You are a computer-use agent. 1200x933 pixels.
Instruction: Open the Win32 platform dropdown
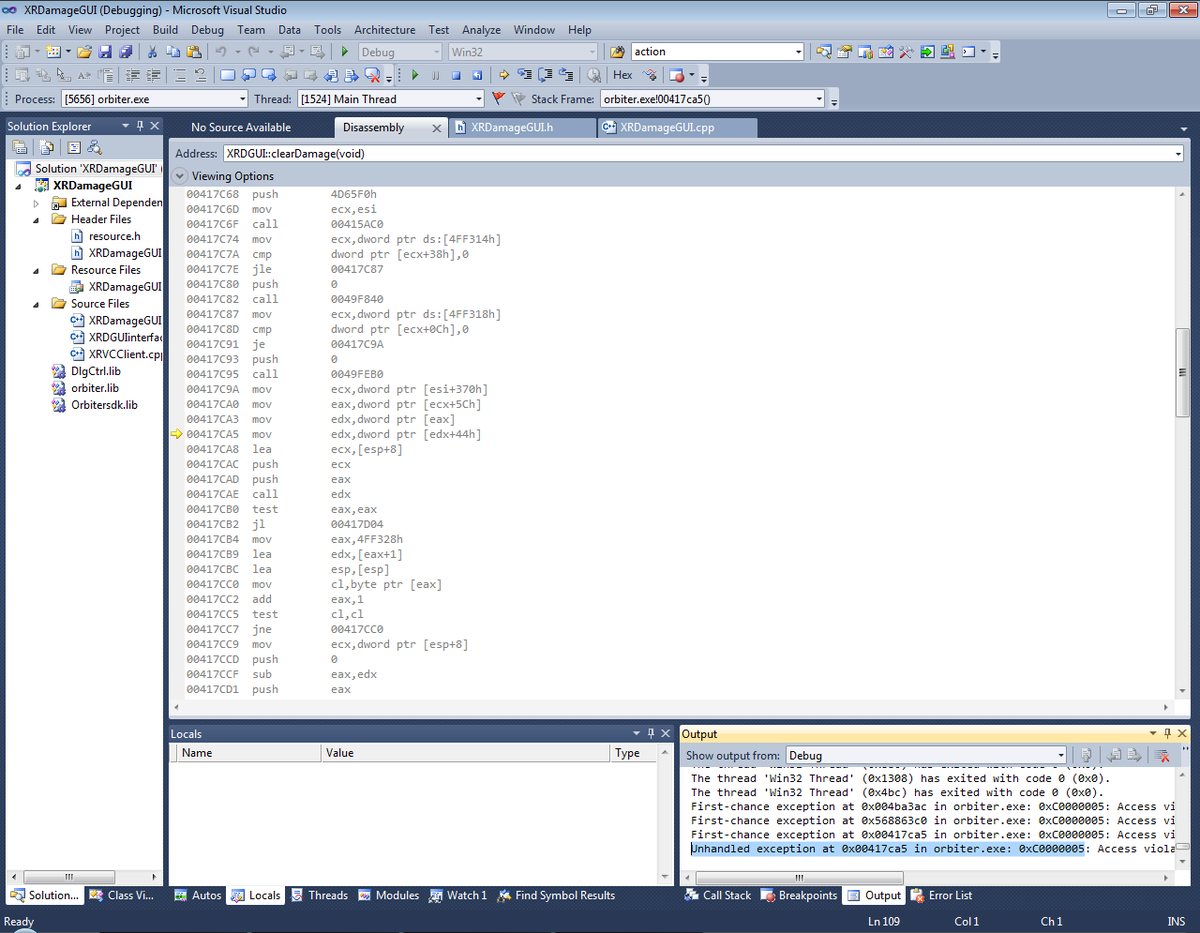522,52
